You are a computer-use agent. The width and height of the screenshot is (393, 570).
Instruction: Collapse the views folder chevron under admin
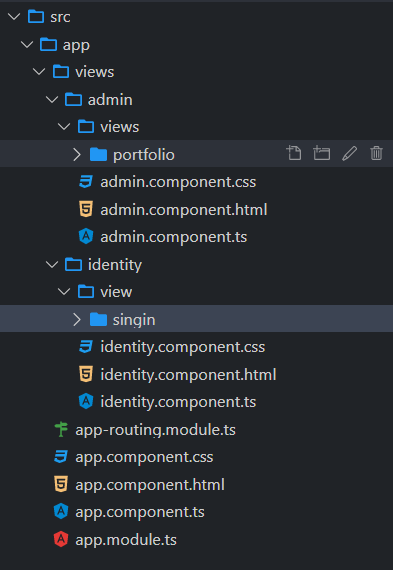coord(64,127)
